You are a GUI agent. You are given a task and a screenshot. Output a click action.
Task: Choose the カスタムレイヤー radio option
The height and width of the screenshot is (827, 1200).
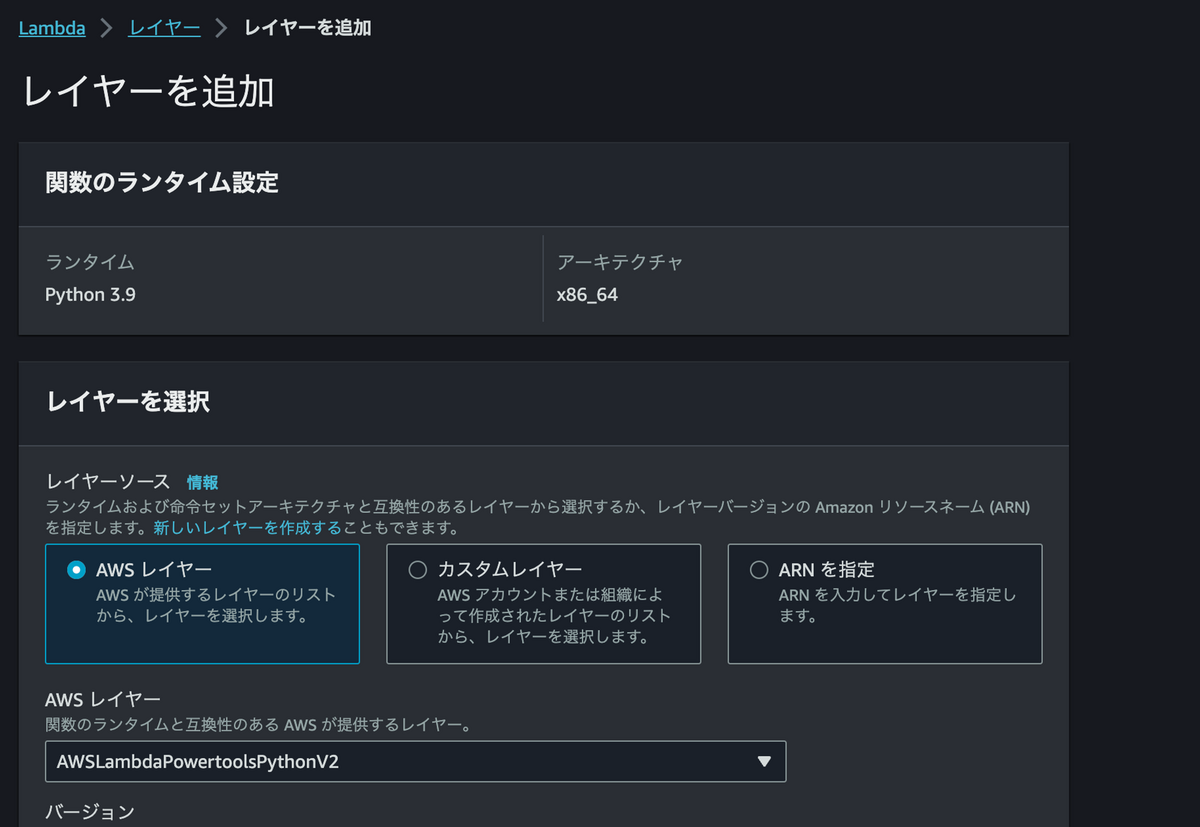[418, 570]
